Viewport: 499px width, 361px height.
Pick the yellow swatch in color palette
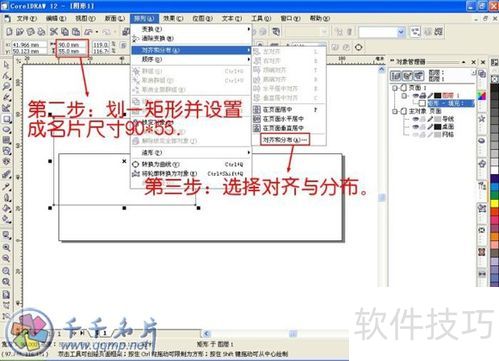pos(495,203)
